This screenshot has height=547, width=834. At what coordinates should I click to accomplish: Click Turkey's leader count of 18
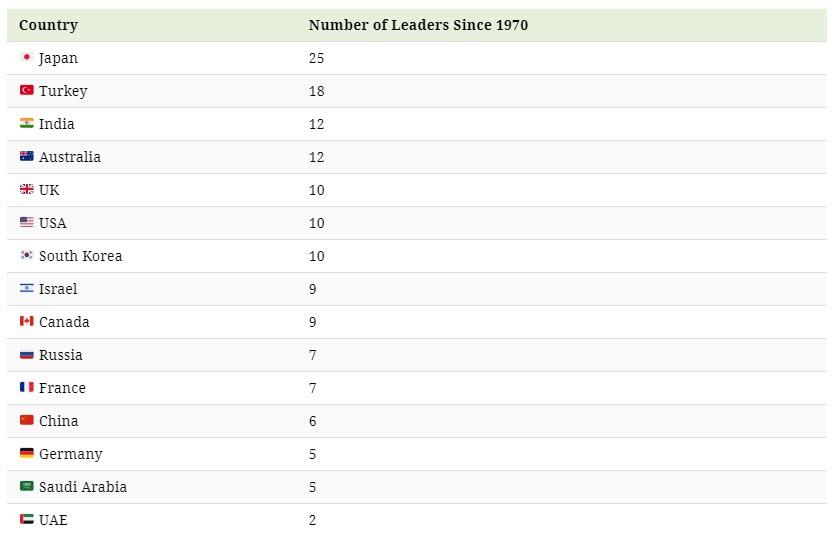[x=316, y=91]
